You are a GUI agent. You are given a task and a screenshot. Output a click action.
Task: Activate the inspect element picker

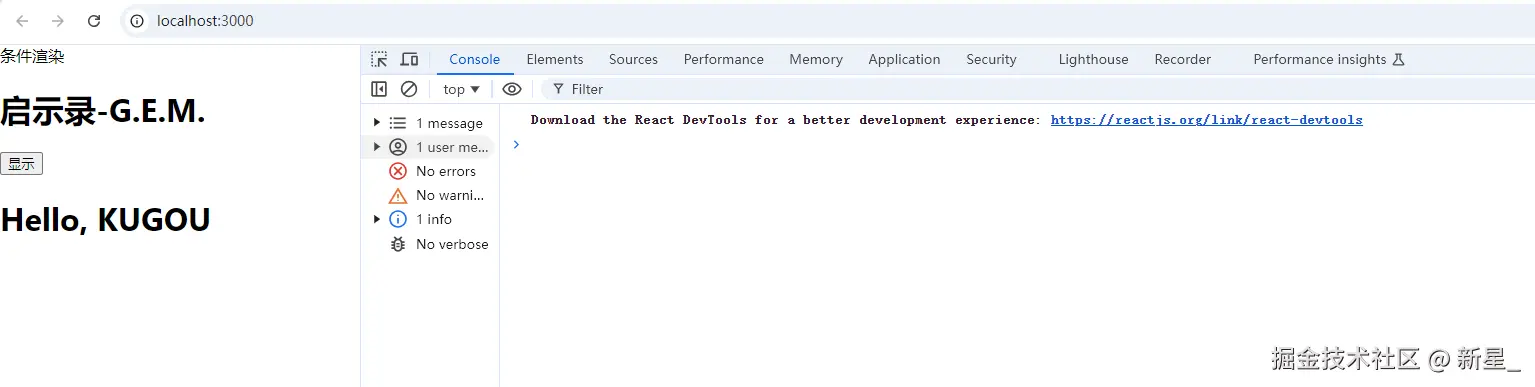379,59
